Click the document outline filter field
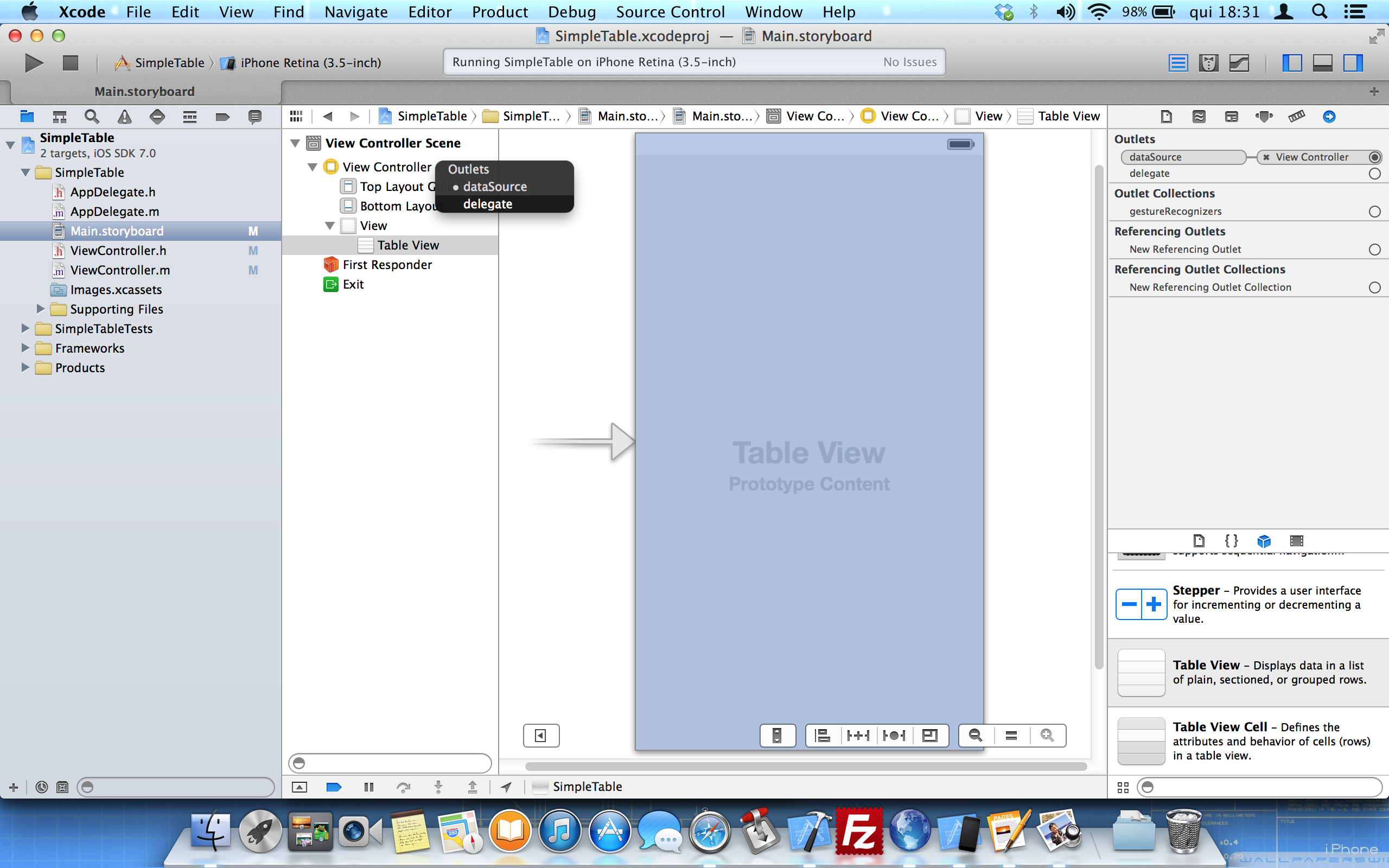1389x868 pixels. click(390, 763)
